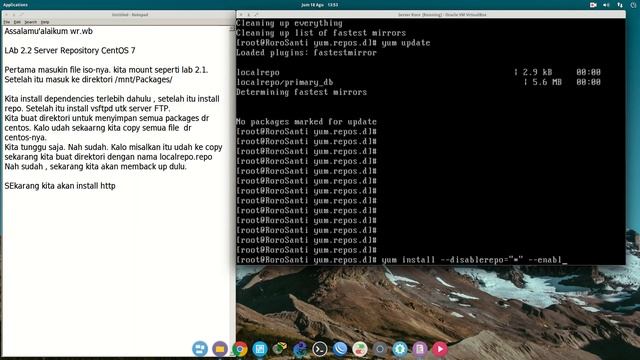Screen dimensions: 640x360
Task: Click "No packages marked for update" in terminal
Action: tap(306, 122)
